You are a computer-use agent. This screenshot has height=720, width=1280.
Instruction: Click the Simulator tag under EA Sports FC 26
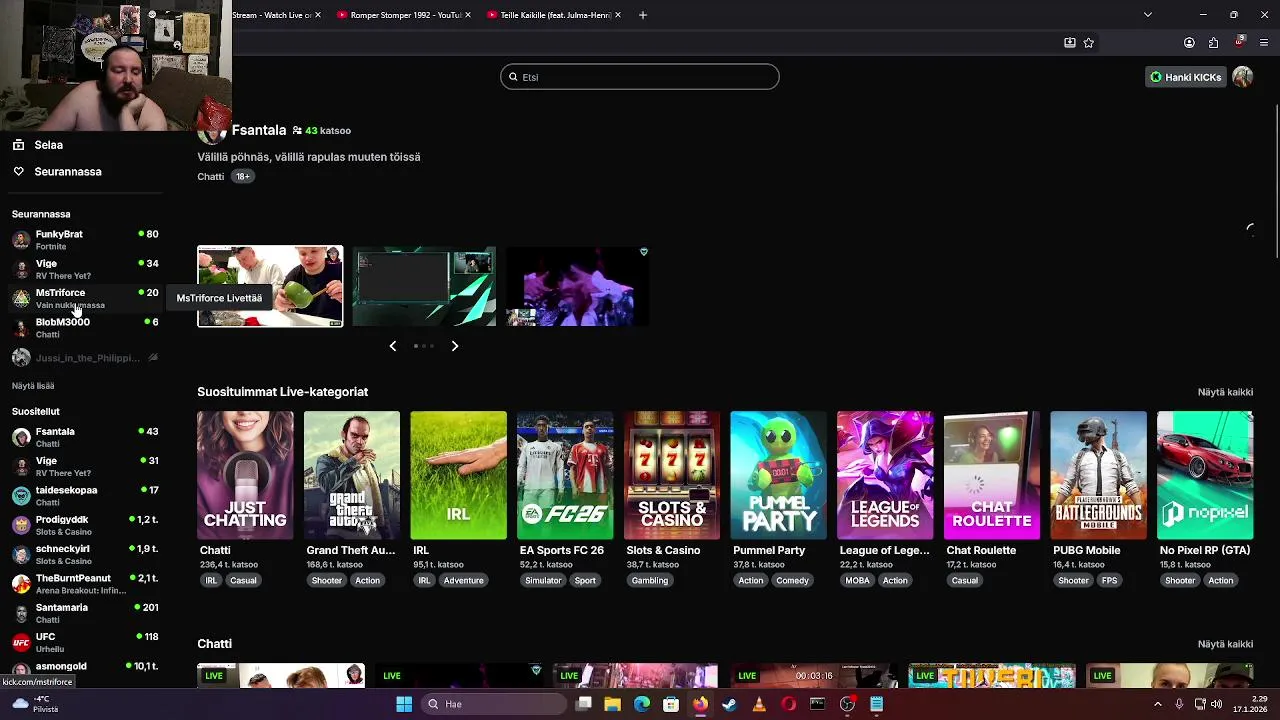tap(544, 581)
